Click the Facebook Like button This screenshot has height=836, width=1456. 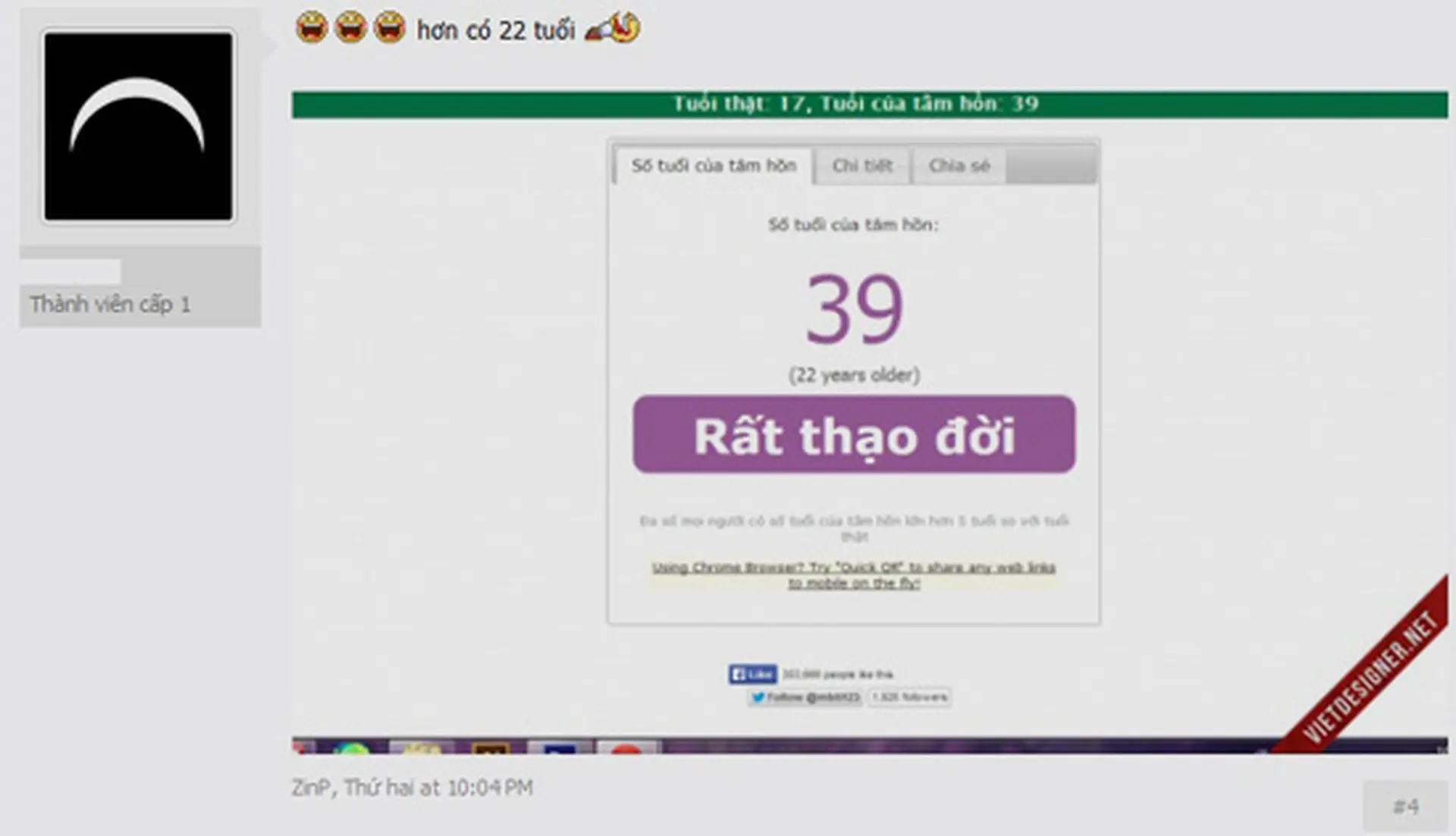[x=752, y=674]
